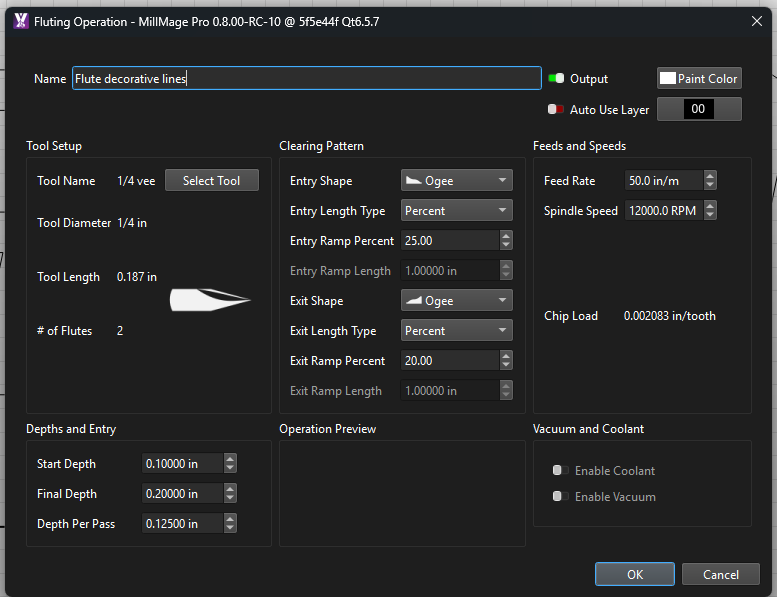Click the vee bit tool preview image

(x=210, y=299)
